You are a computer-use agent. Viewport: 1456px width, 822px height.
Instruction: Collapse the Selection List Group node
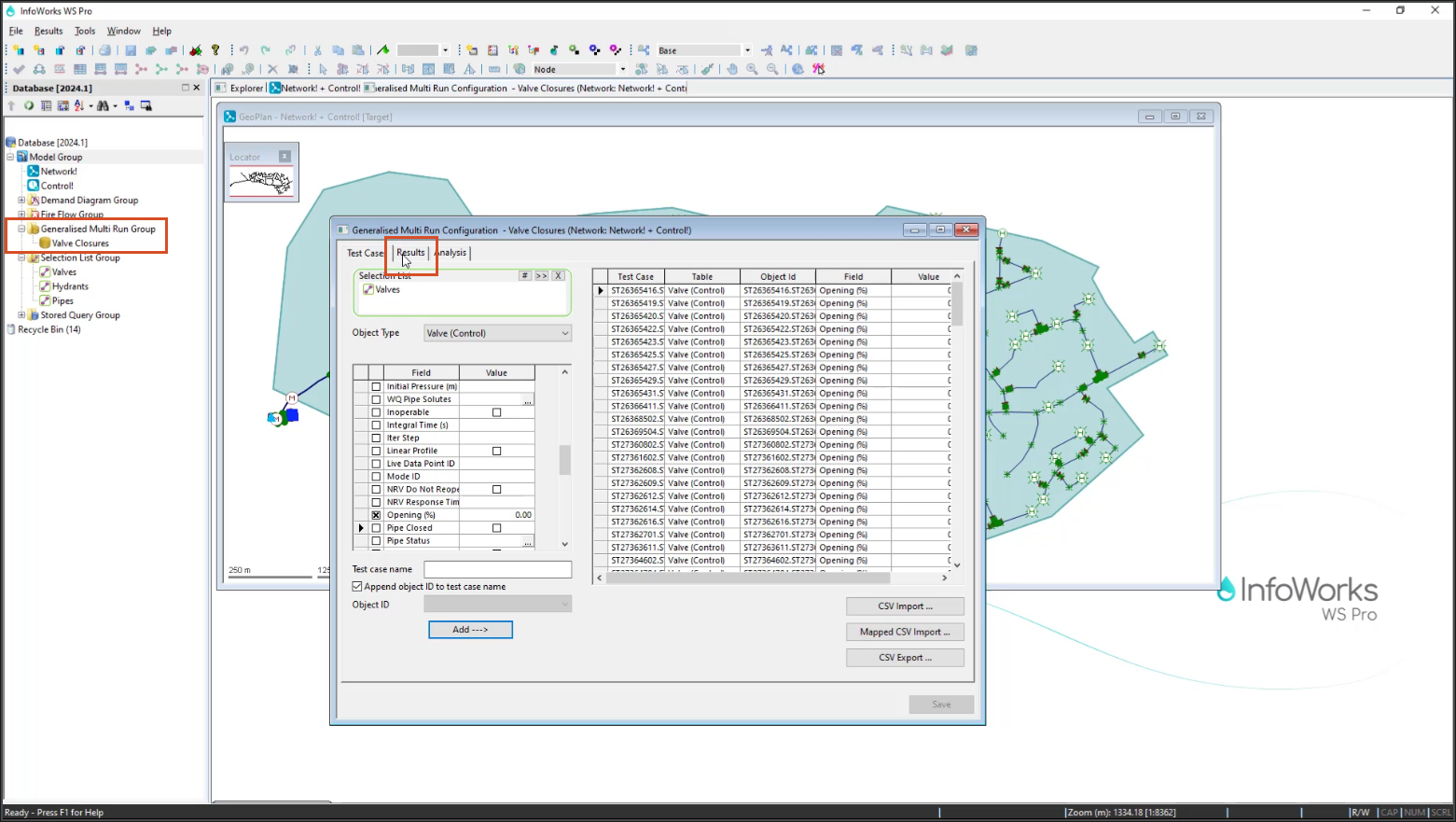(x=21, y=258)
